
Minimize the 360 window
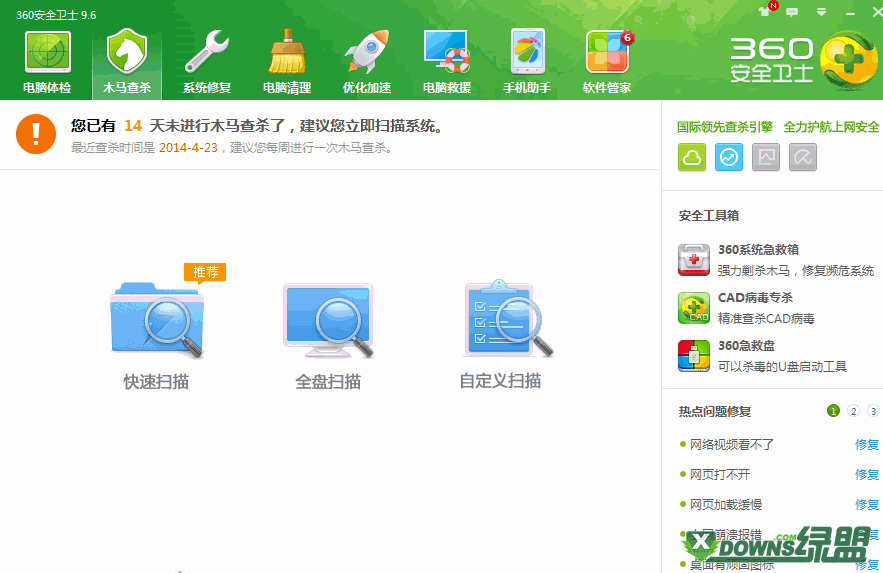pos(851,12)
